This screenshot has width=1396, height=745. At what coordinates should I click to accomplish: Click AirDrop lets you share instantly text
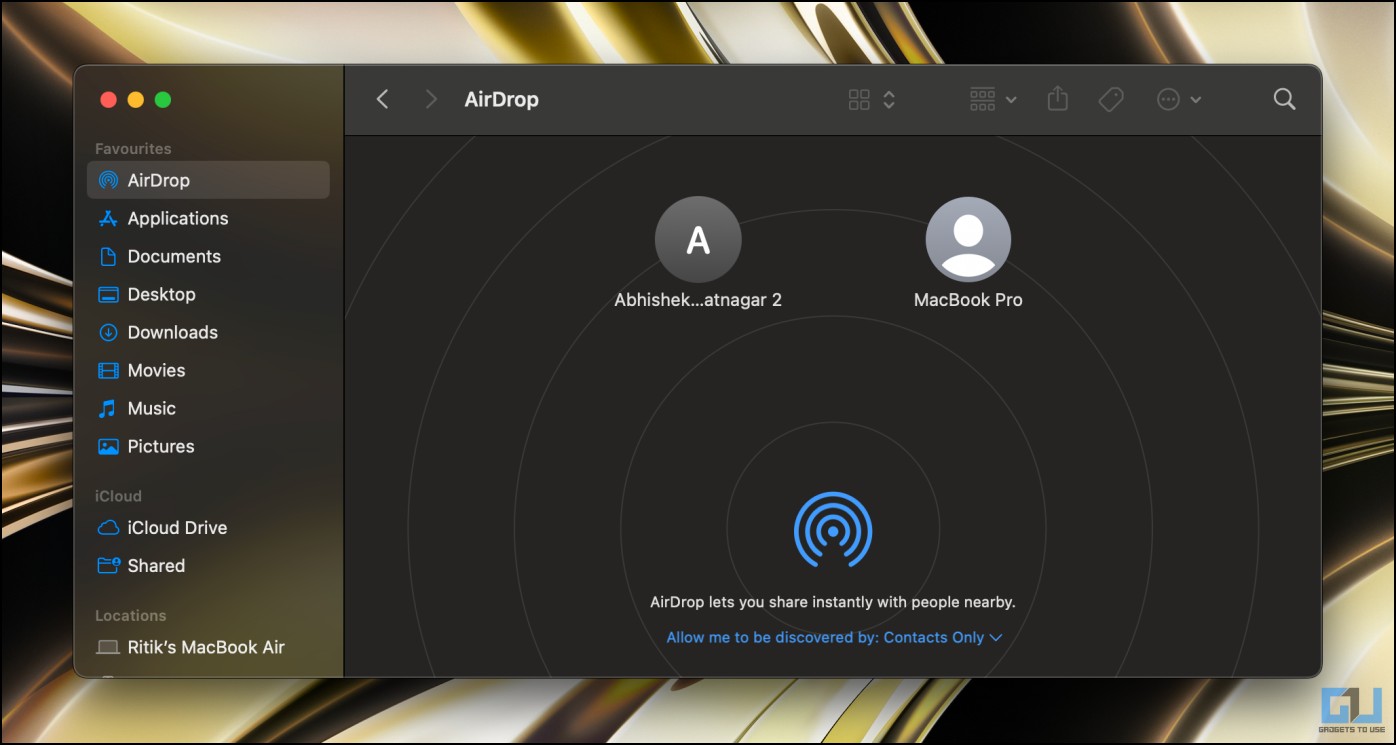pos(833,603)
